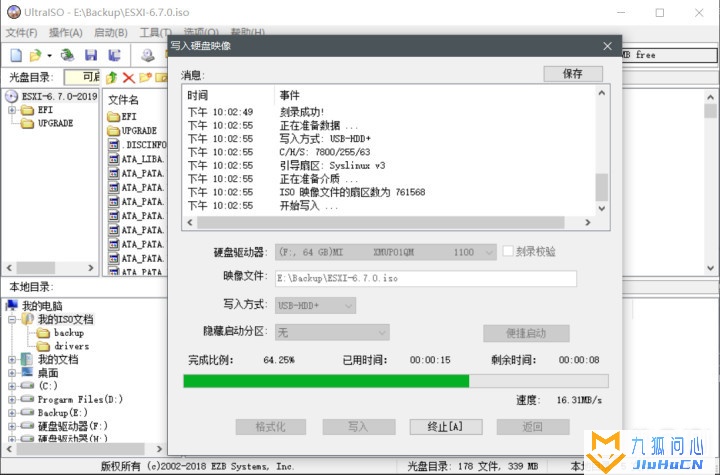Click the ESXI-6.7.0 disc root icon
The height and width of the screenshot is (475, 720).
11,96
